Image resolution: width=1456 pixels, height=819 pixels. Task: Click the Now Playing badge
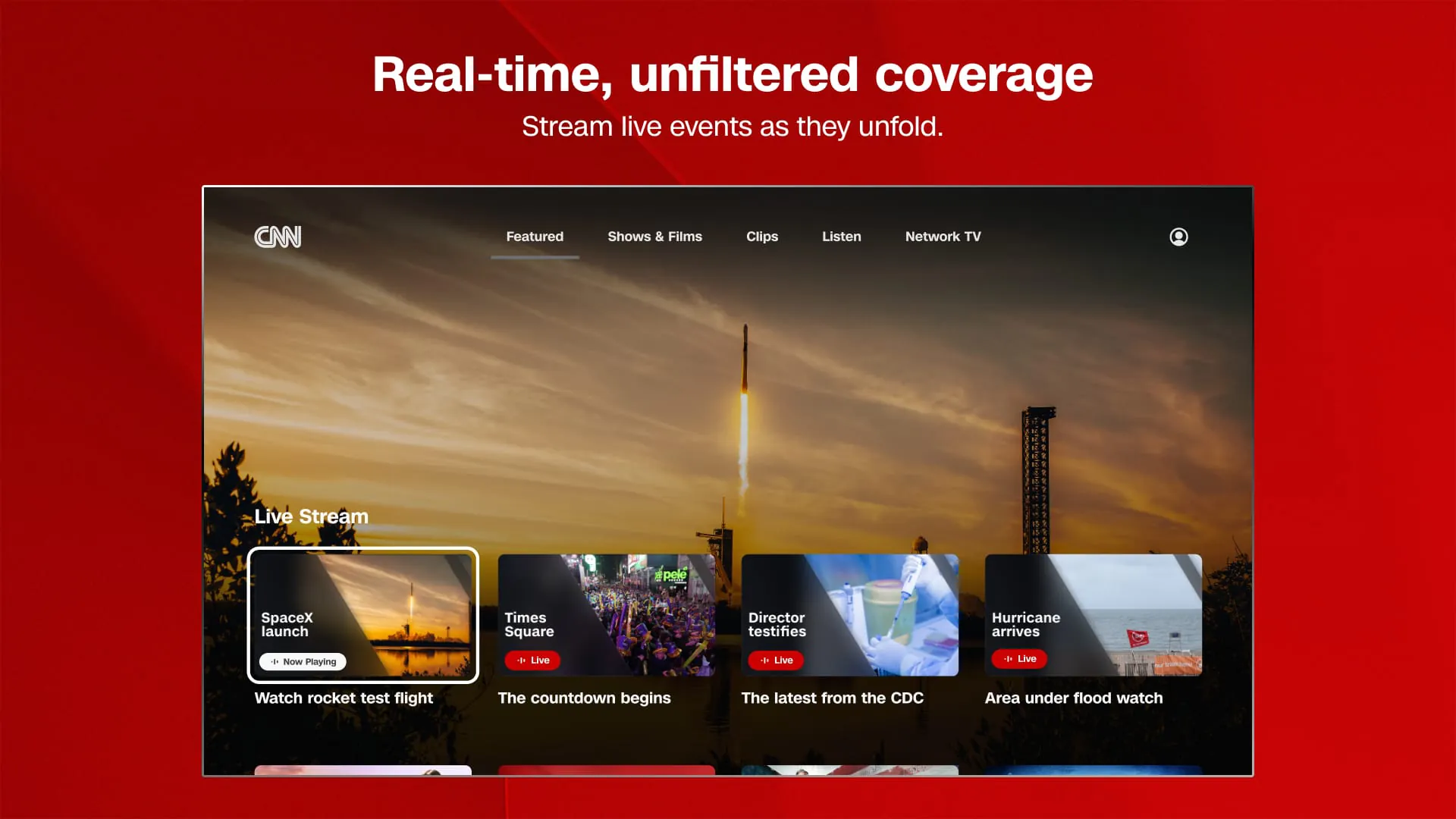[303, 661]
